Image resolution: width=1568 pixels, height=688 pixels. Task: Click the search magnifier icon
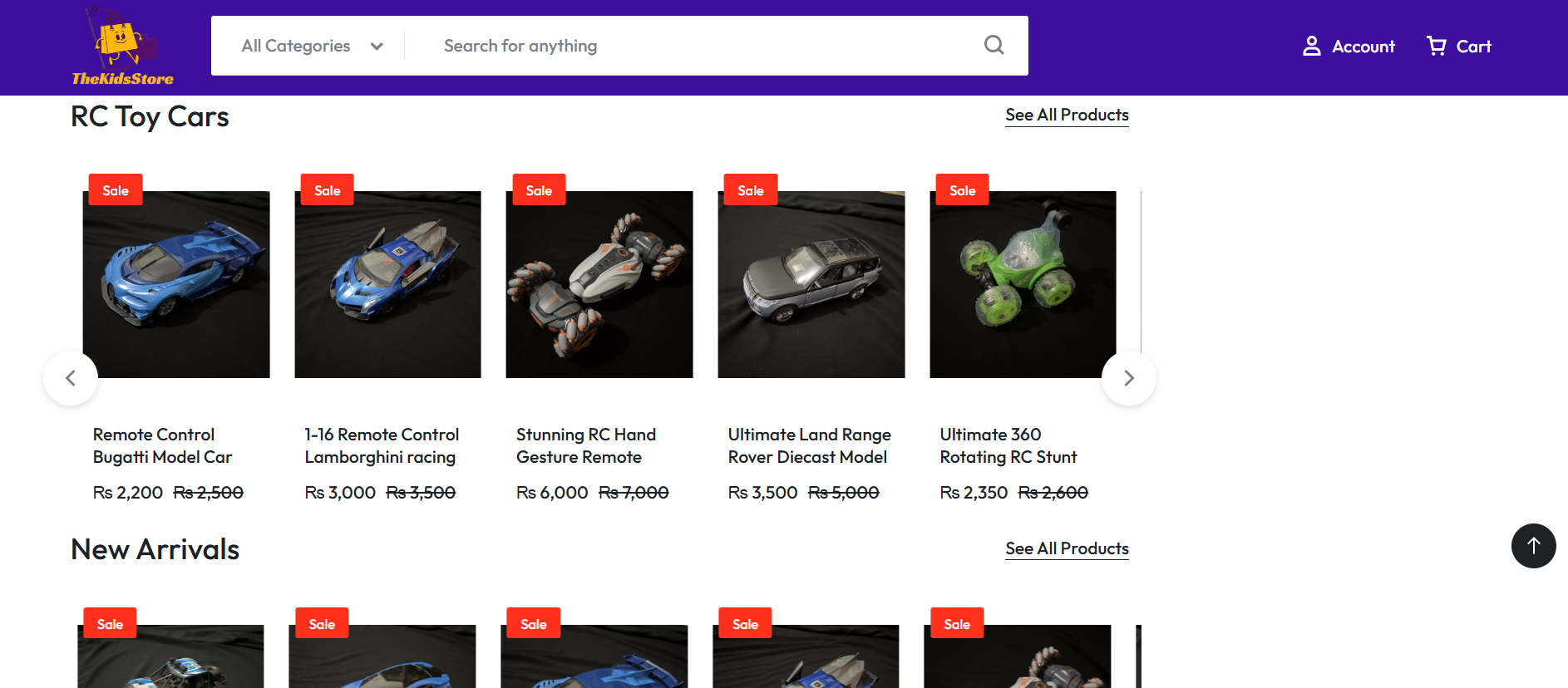(994, 46)
